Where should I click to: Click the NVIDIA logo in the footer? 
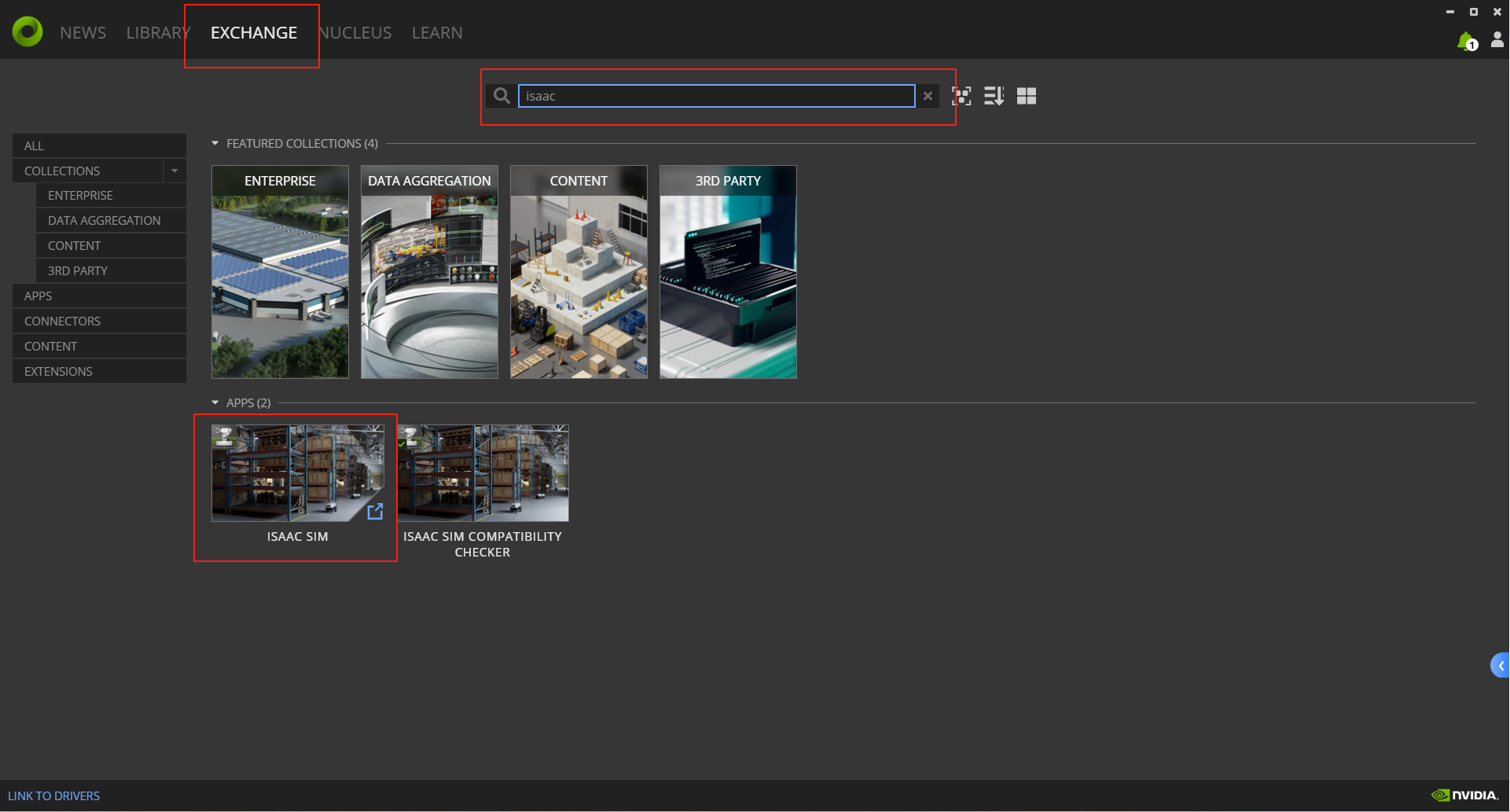coord(1464,795)
